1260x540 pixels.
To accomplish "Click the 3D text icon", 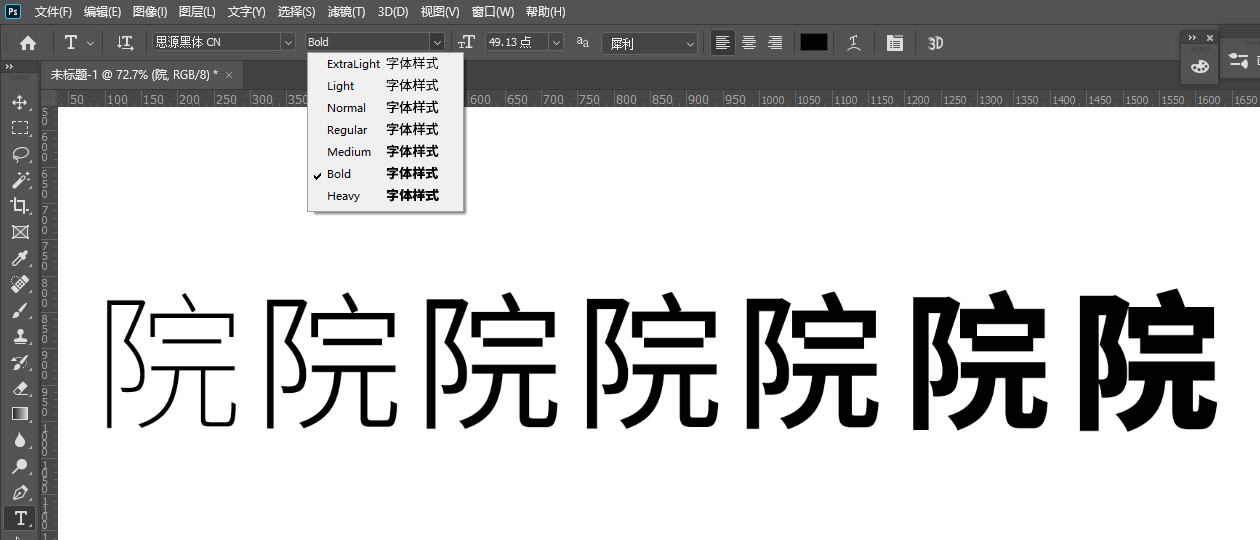I will coord(936,43).
